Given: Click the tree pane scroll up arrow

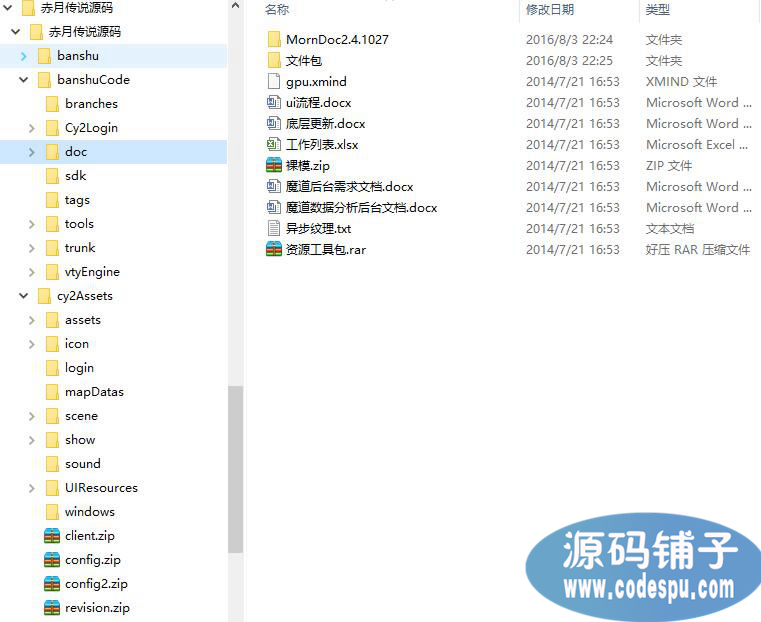Looking at the screenshot, I should [235, 6].
